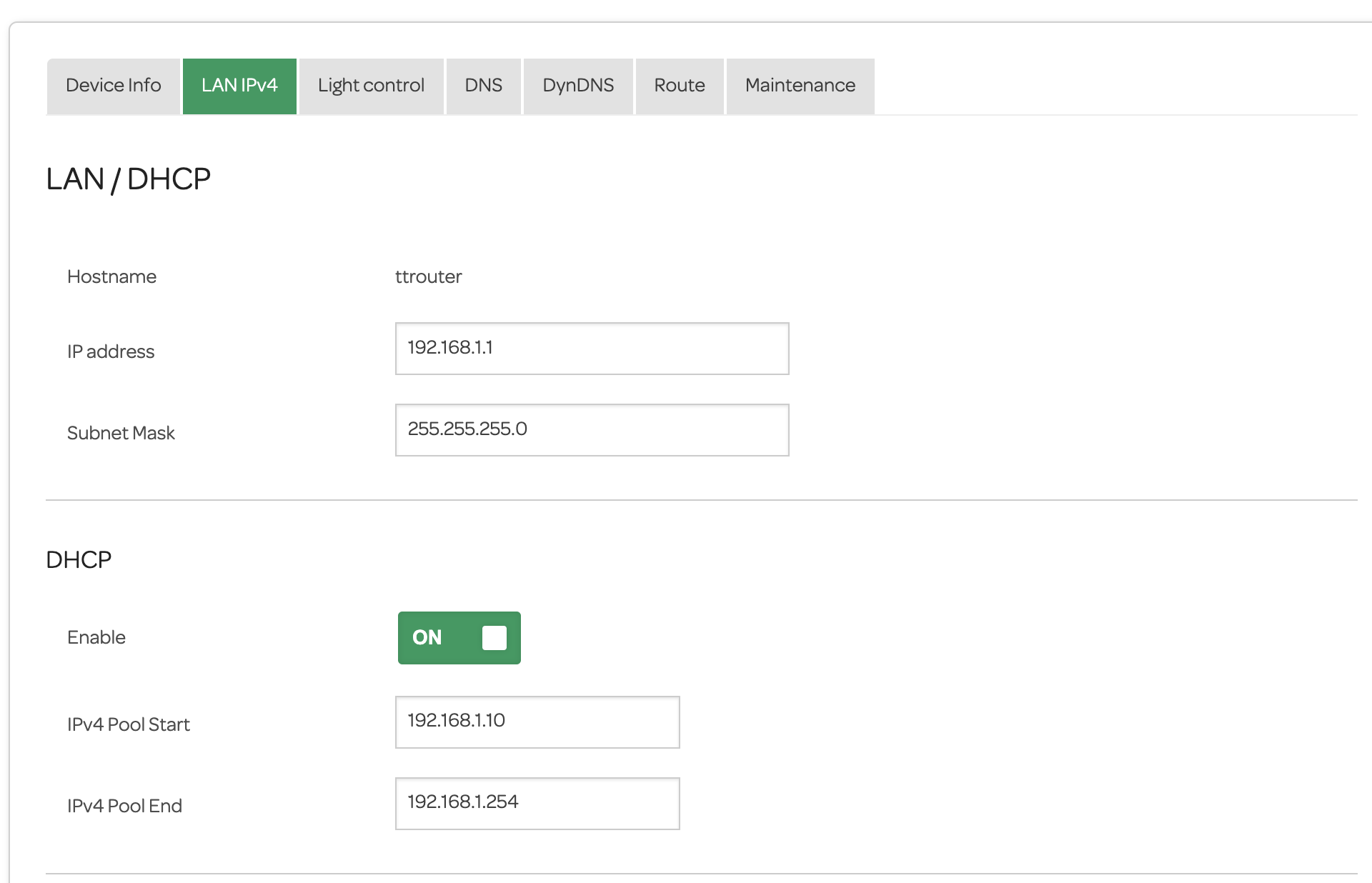Click the Subnet Mask label
Screen dimensions: 1372x883
click(121, 432)
